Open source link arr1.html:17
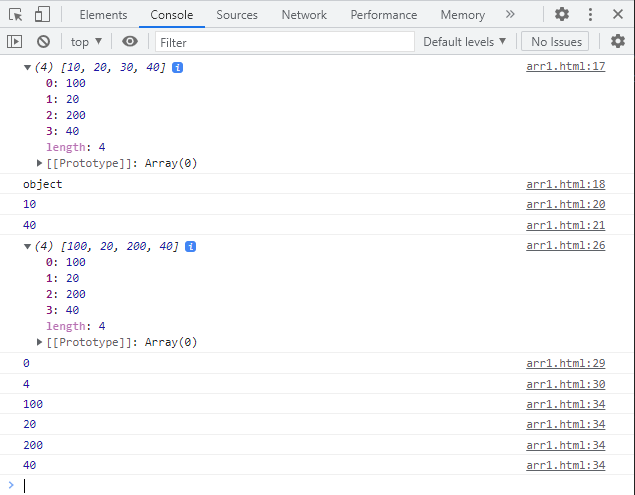Screen dimensions: 635x495 pos(565,66)
